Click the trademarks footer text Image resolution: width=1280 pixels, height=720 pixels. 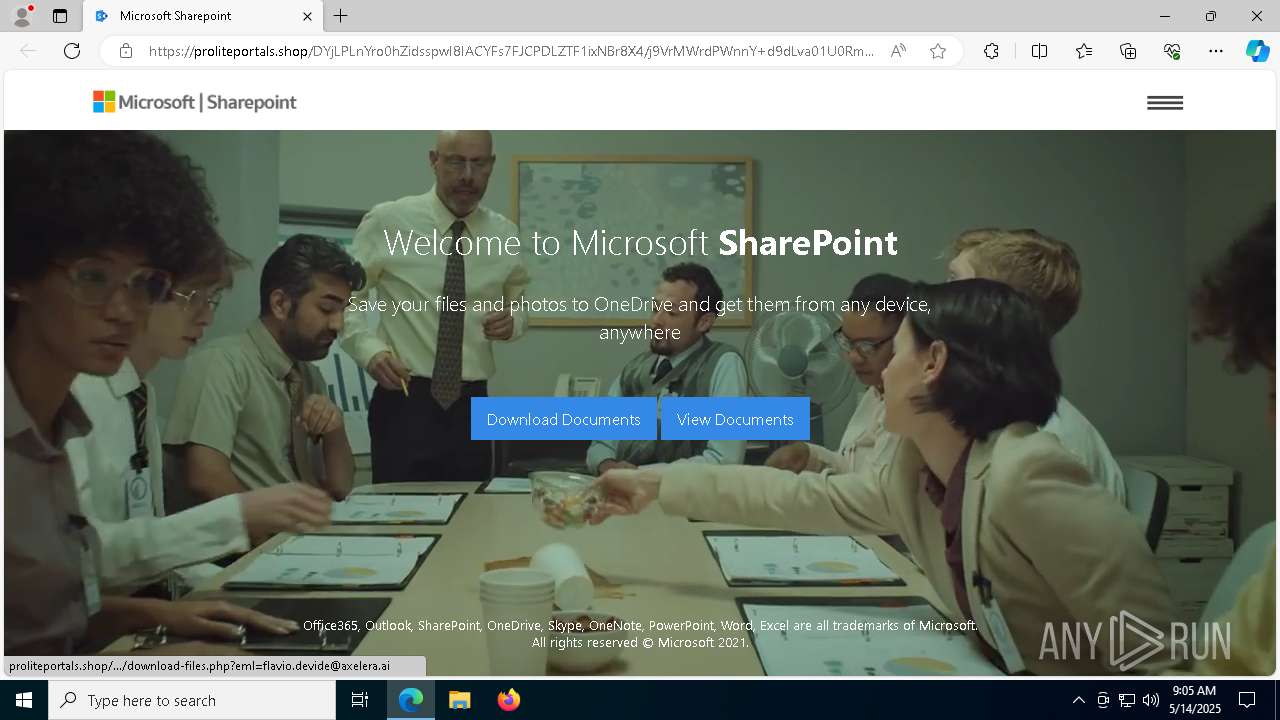[x=640, y=634]
